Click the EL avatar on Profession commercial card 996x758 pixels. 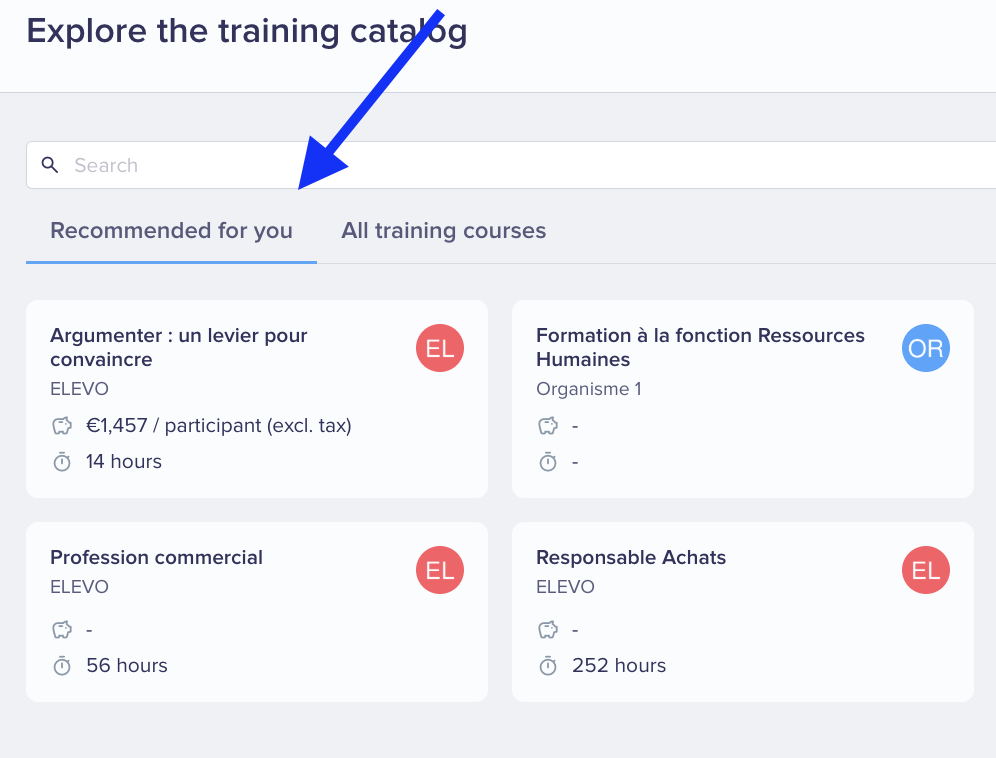coord(440,570)
